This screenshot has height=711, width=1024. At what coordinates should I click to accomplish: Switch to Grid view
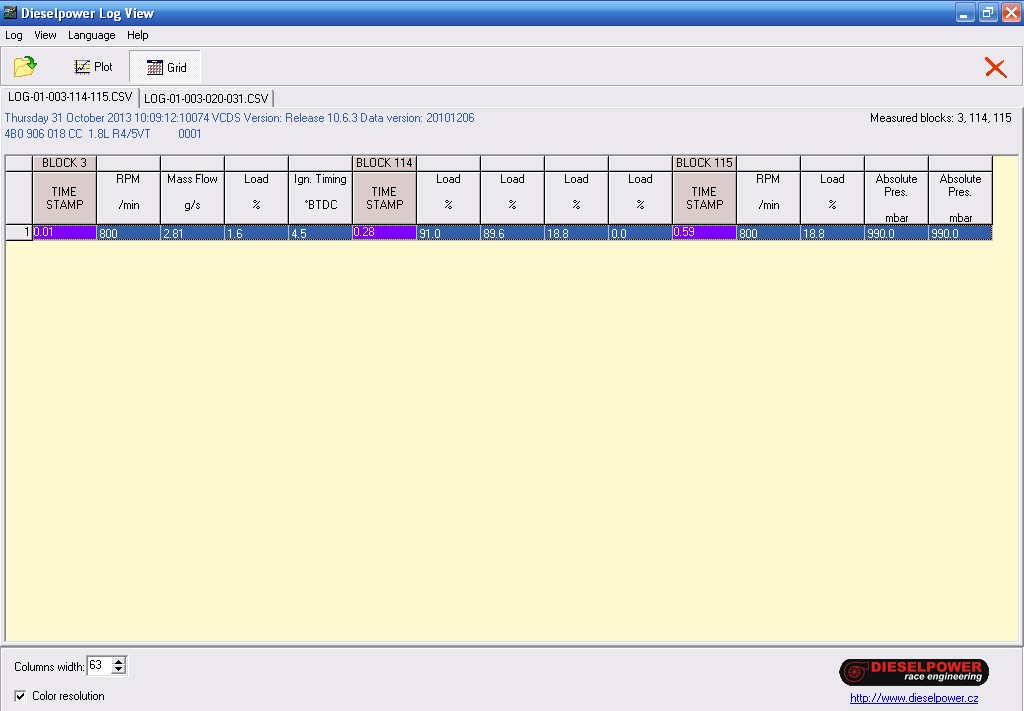(166, 67)
